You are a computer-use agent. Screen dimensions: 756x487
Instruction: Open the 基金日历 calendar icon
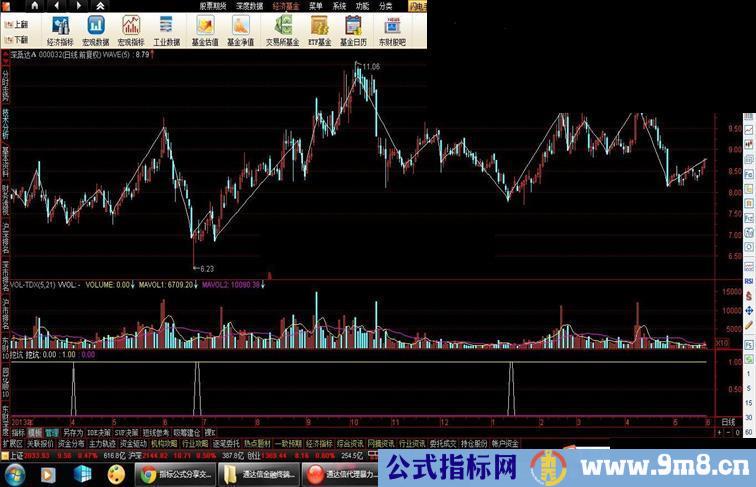355,29
